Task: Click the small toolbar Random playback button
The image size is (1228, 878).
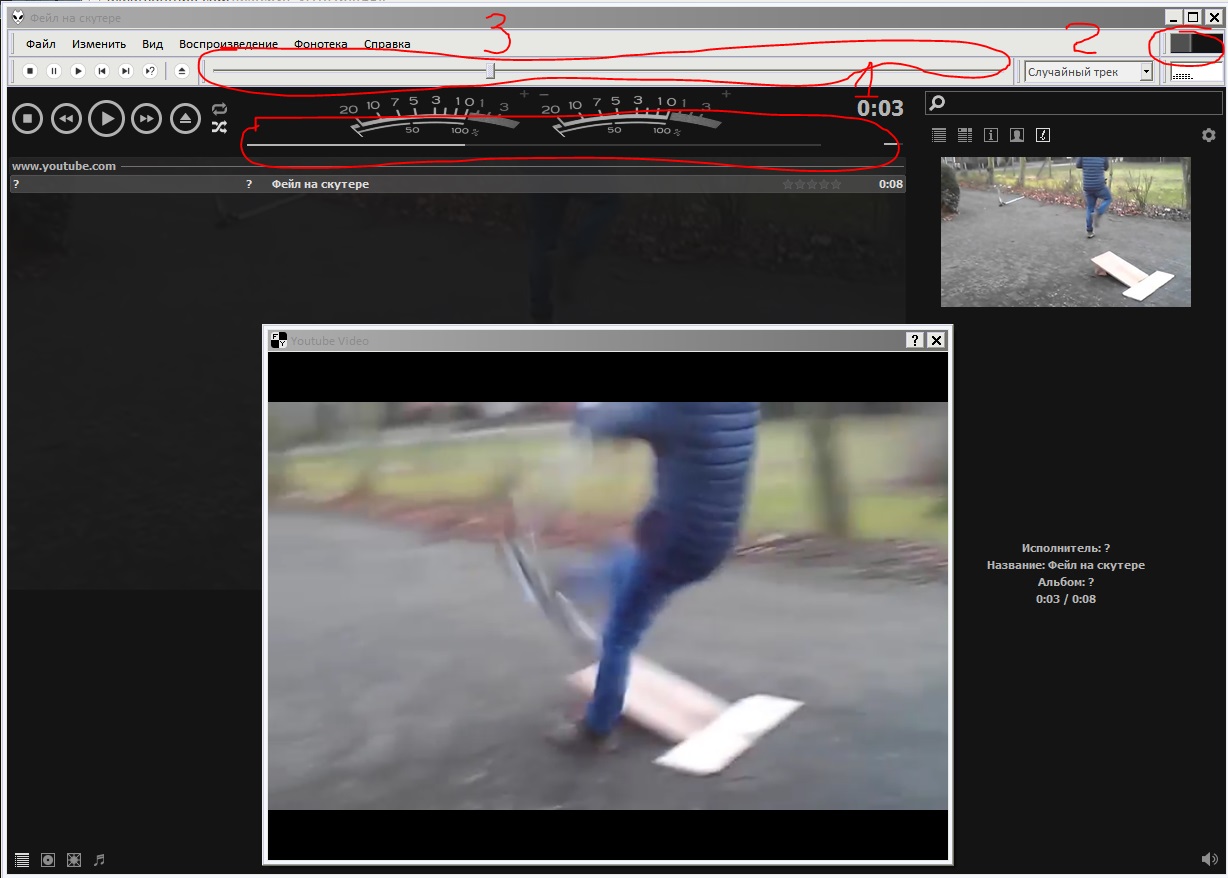Action: tap(150, 71)
